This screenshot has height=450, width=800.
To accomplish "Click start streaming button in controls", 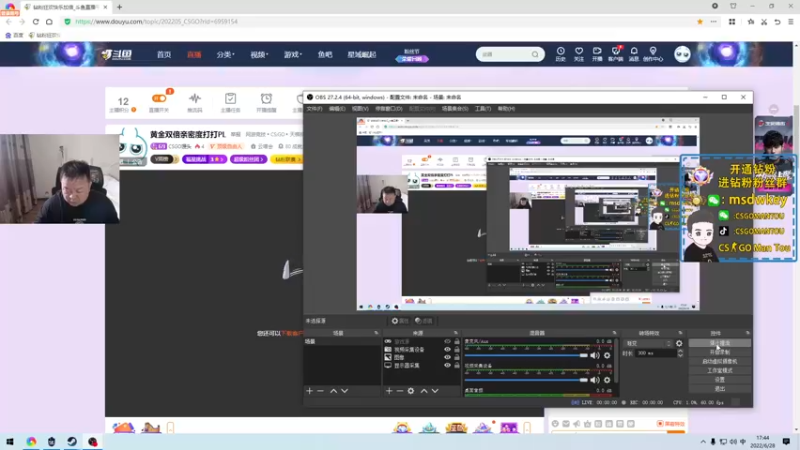I will point(719,343).
